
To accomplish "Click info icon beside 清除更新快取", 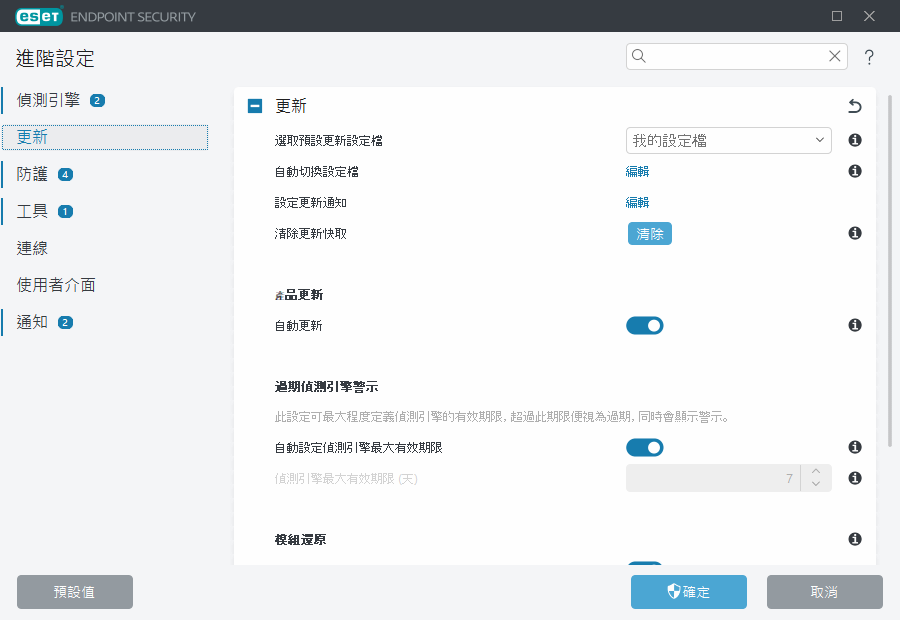I will pos(855,234).
